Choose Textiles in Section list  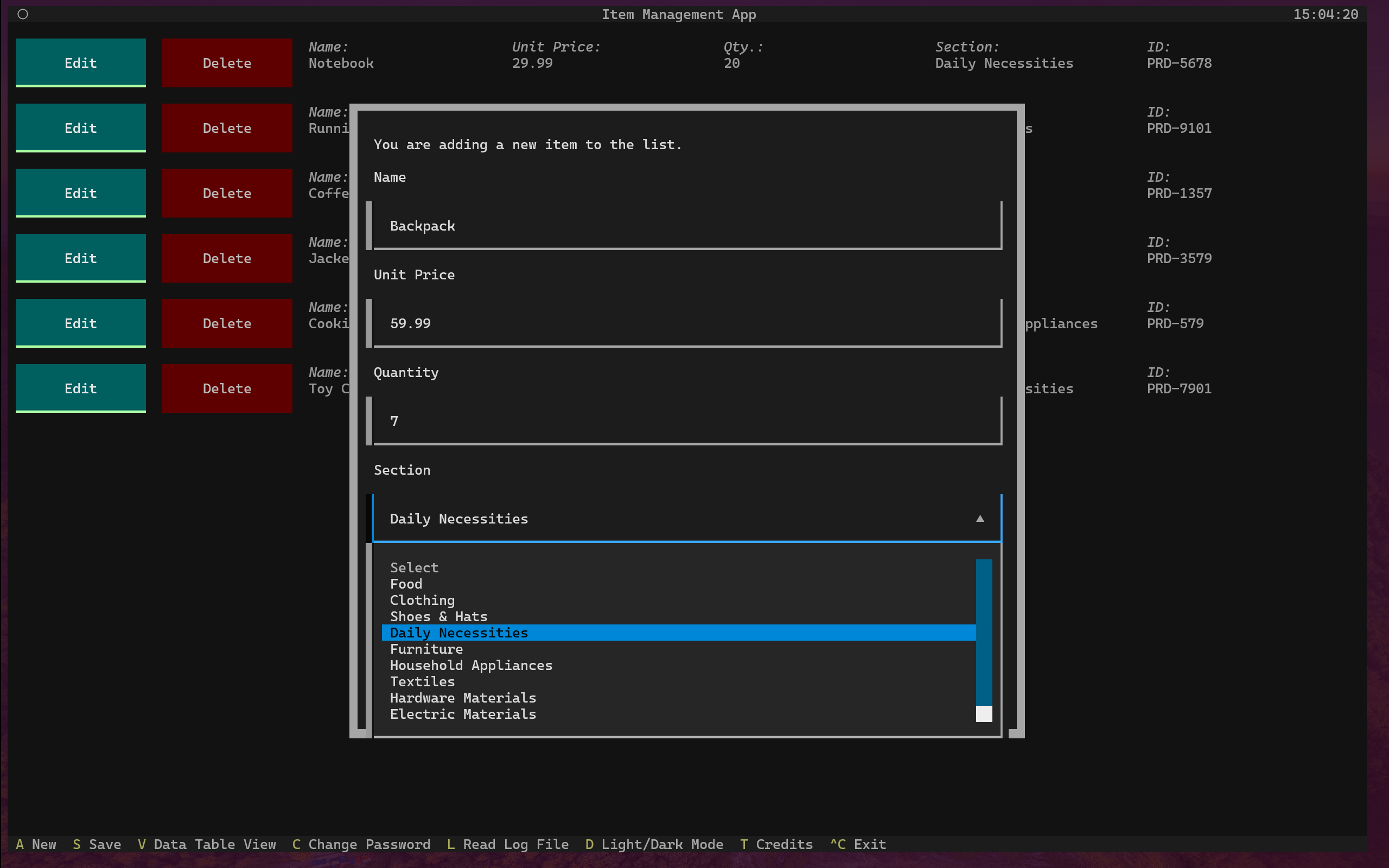coord(678,681)
